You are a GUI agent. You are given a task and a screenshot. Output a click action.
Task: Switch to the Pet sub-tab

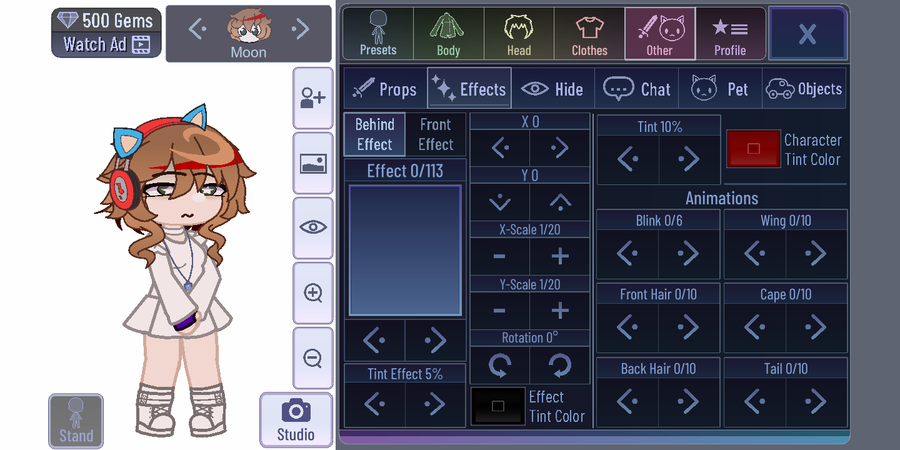pyautogui.click(x=720, y=89)
